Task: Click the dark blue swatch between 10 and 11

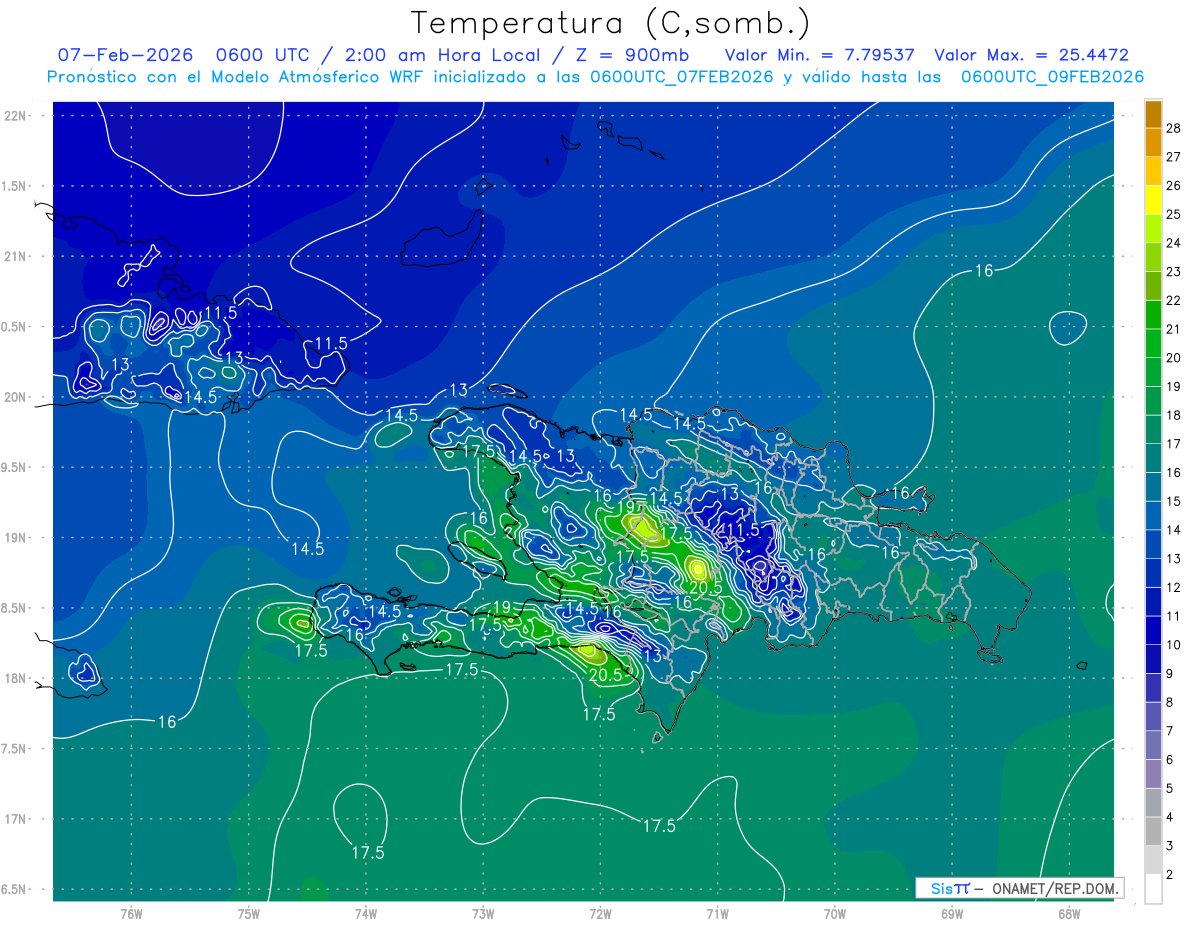Action: tap(1153, 630)
